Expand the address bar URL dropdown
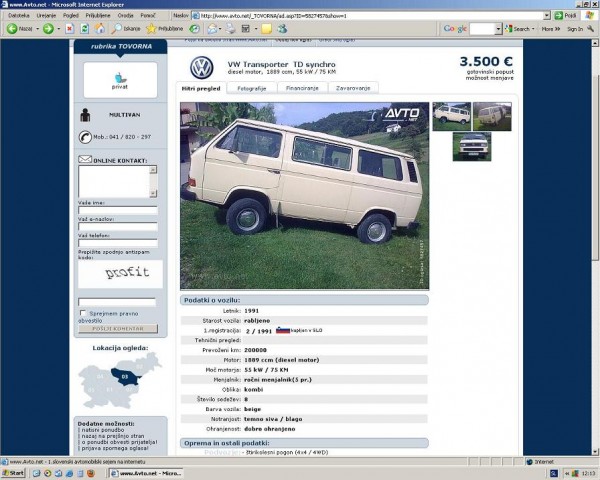 tap(547, 16)
